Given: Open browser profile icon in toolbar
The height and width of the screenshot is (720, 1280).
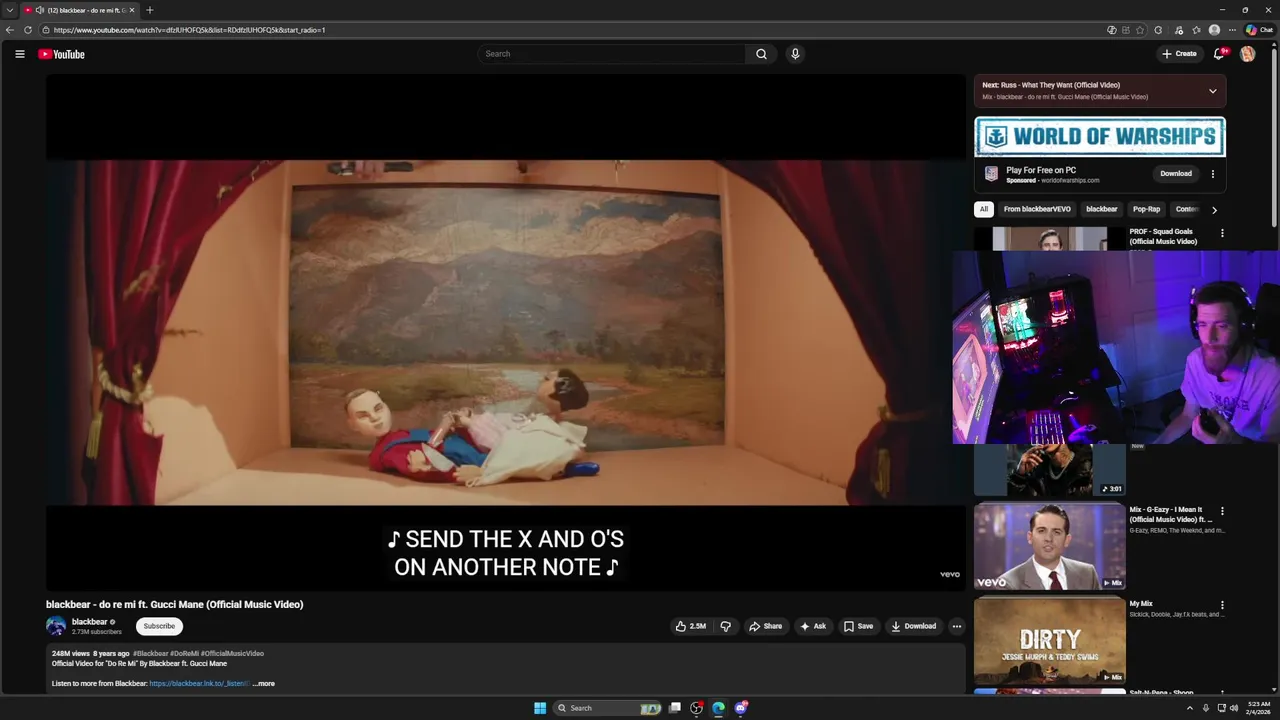Looking at the screenshot, I should click(1214, 30).
